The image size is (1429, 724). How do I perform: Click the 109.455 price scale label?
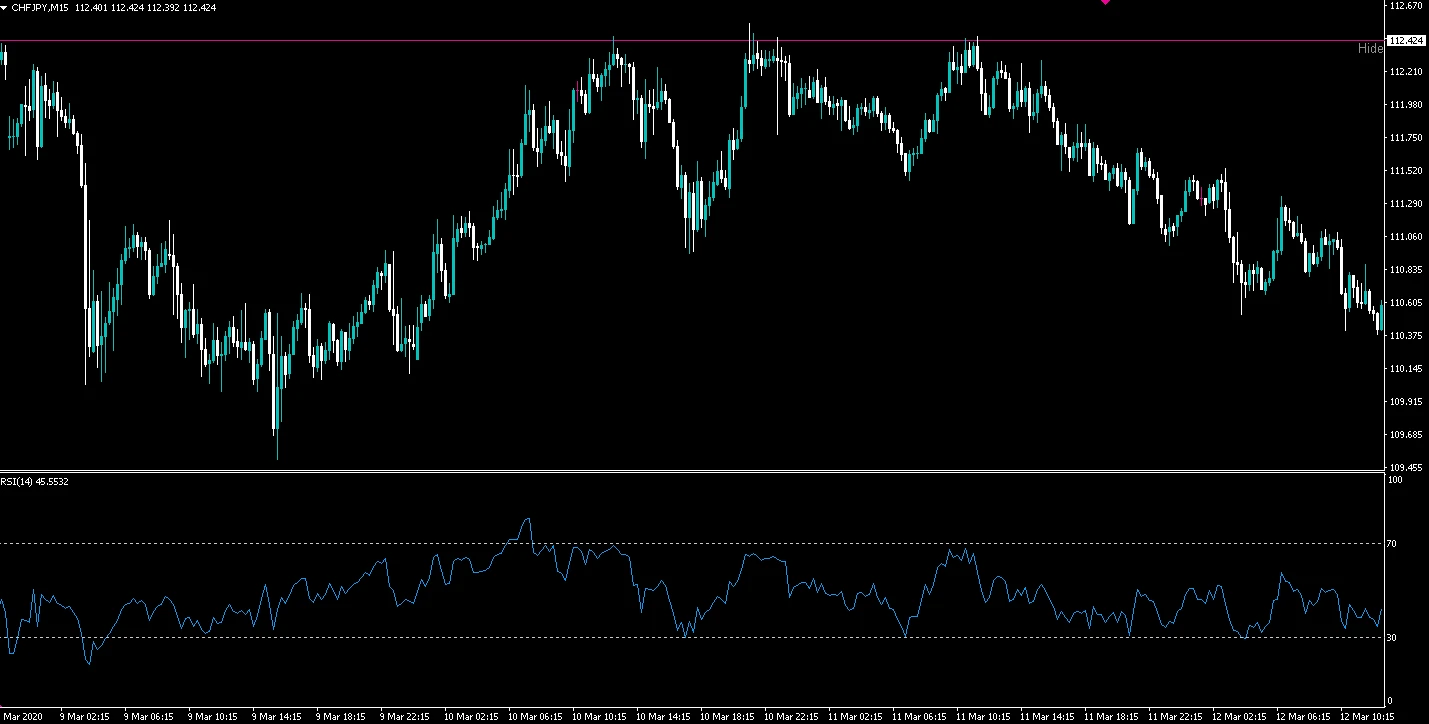(1405, 467)
